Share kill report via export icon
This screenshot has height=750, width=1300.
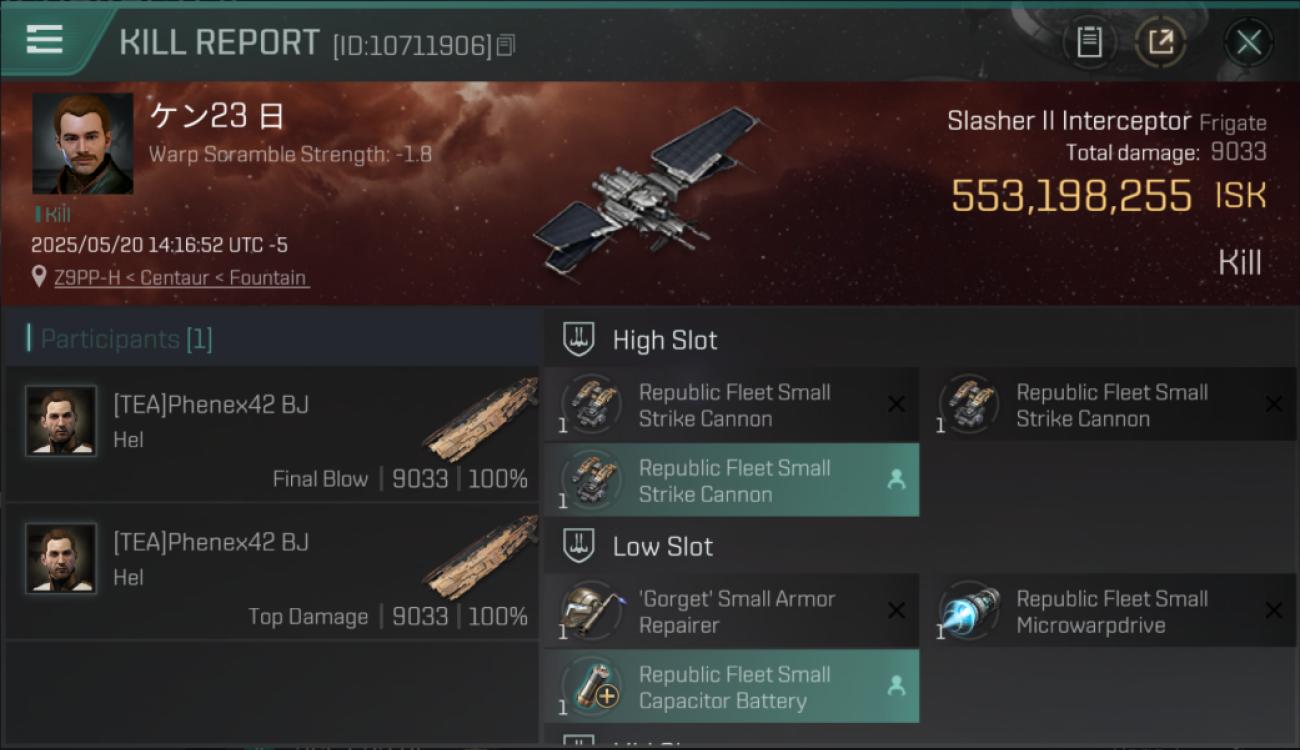pyautogui.click(x=1161, y=42)
